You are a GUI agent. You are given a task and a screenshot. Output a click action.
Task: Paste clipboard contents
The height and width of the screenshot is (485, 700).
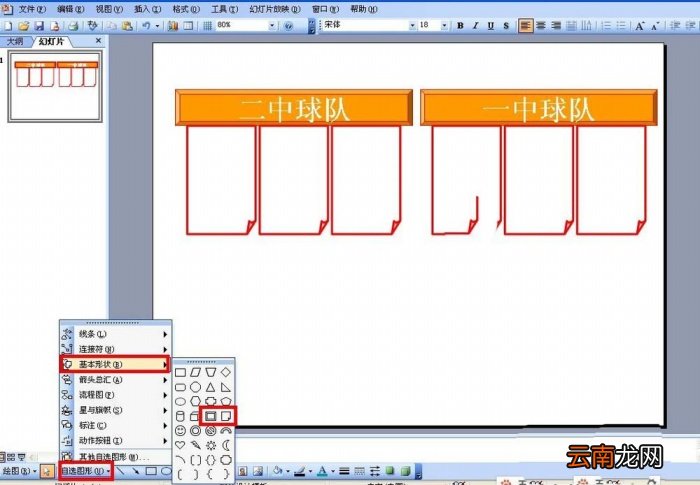127,26
